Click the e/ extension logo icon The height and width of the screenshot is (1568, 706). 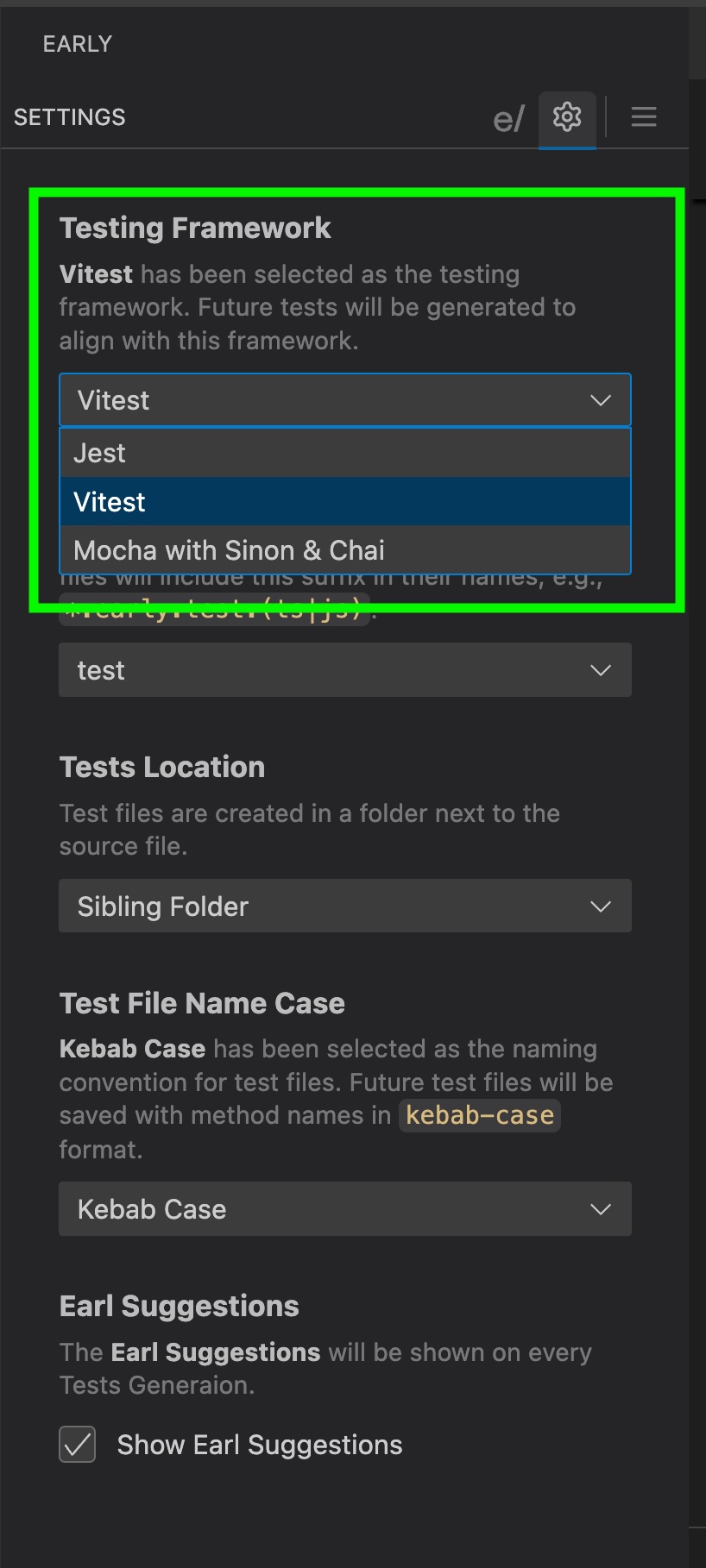pos(510,117)
